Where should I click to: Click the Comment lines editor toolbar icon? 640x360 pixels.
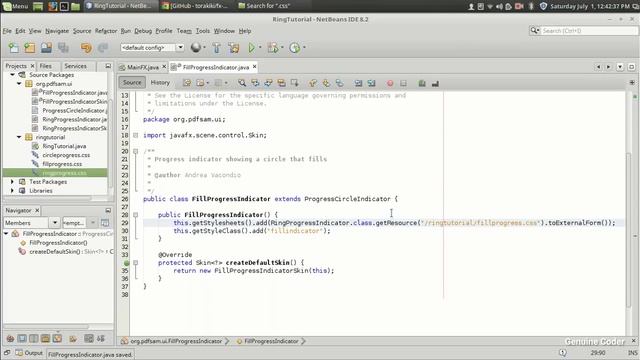422,83
